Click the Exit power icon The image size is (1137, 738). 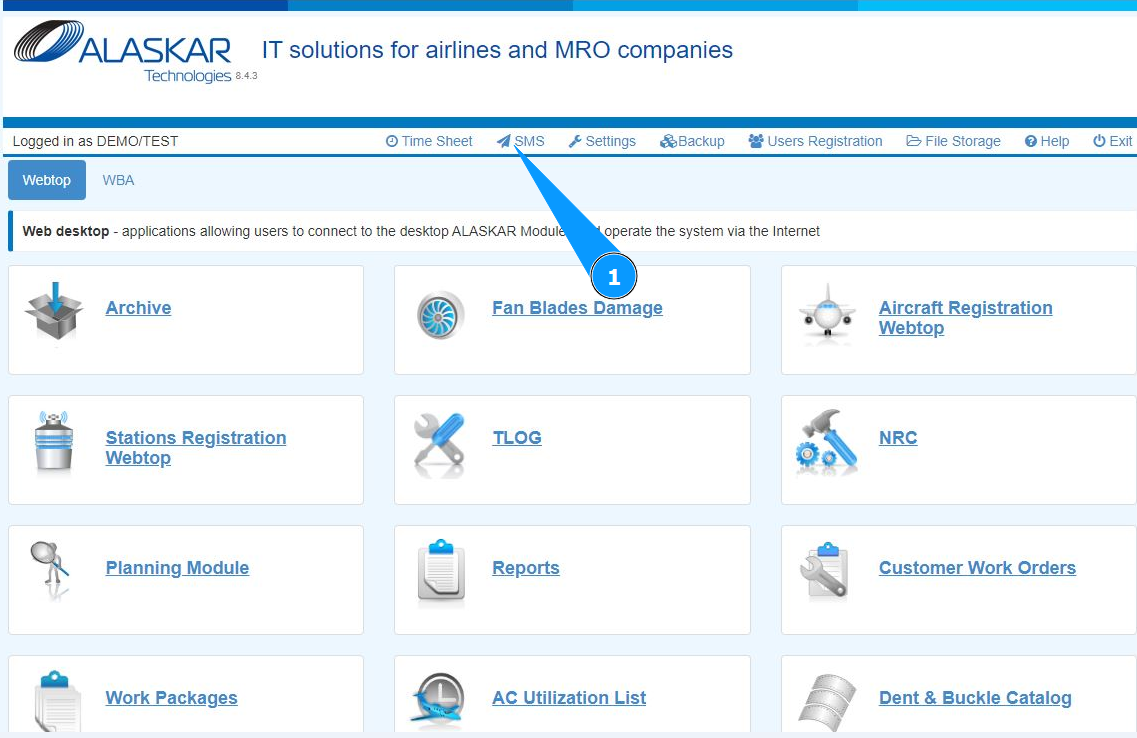(1099, 141)
